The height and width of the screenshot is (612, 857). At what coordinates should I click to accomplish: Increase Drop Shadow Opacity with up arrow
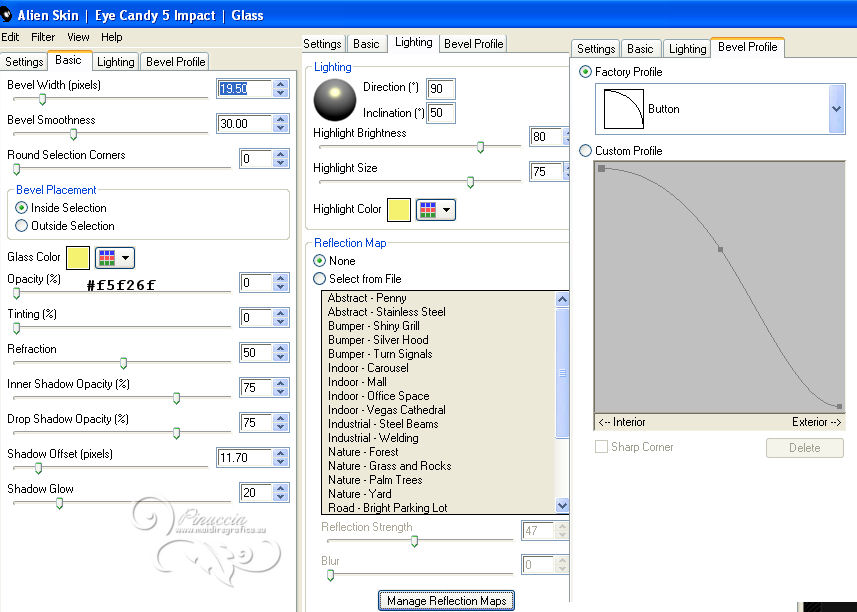[x=281, y=418]
